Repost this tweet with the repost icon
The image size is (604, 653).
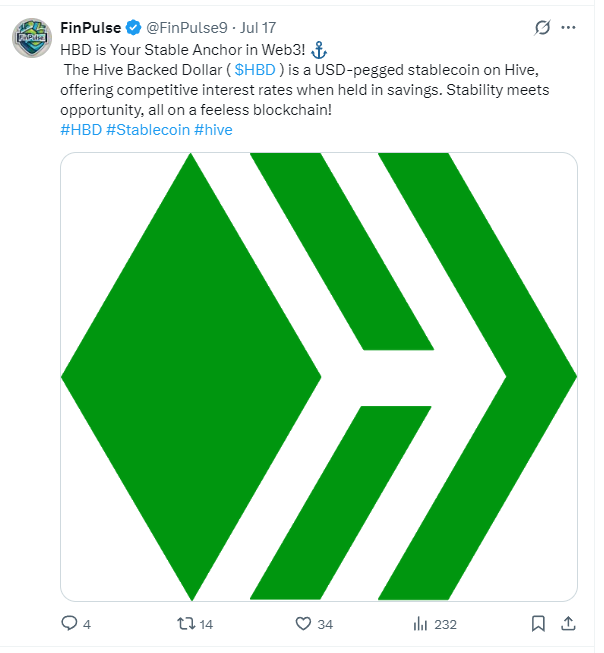[x=186, y=623]
